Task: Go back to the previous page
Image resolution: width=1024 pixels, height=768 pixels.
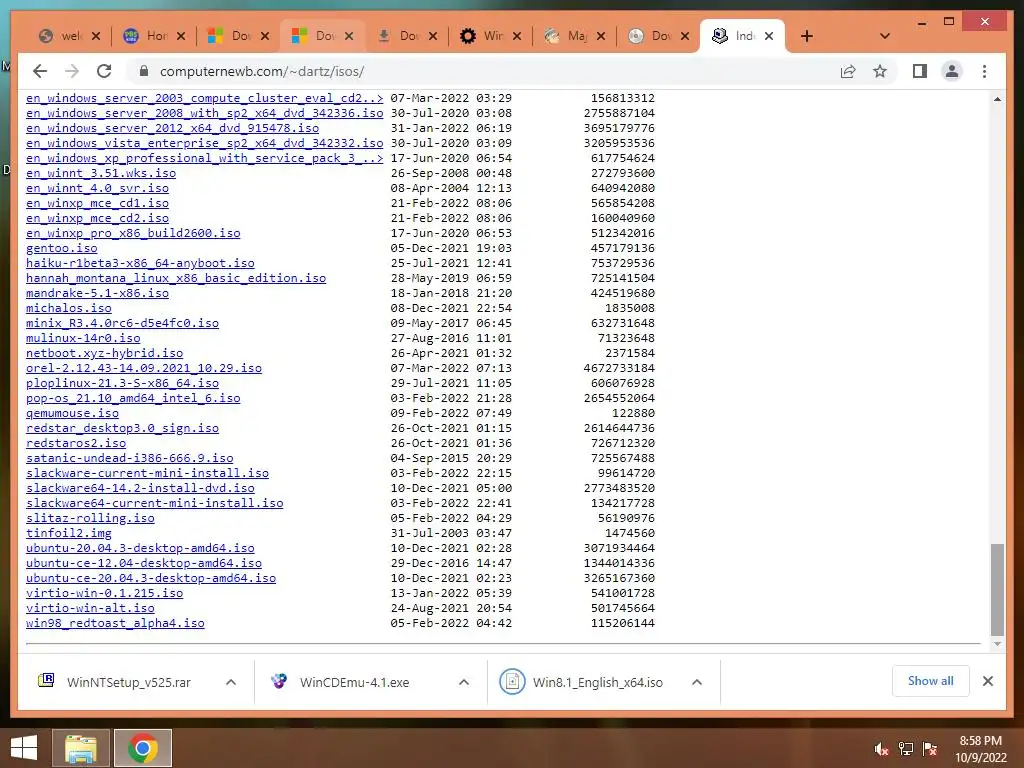Action: click(x=40, y=71)
